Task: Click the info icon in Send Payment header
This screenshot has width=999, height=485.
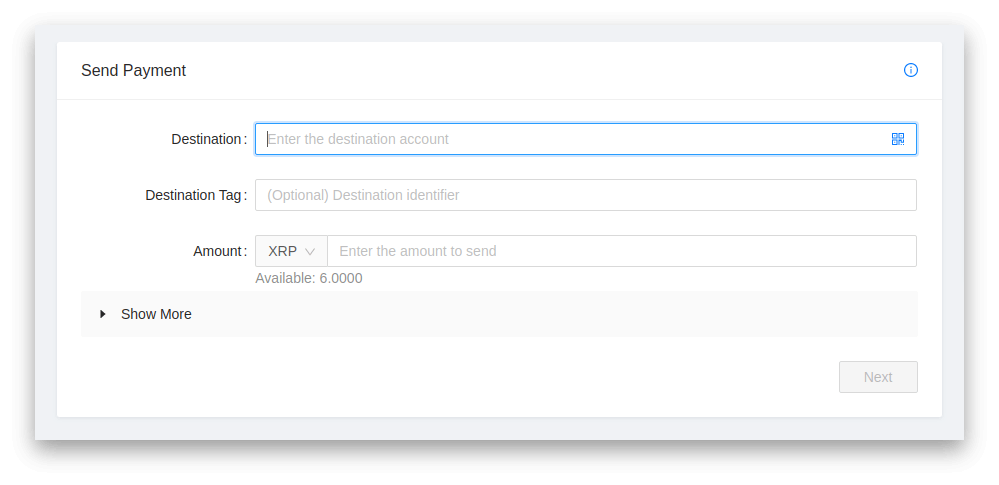Action: pos(910,70)
